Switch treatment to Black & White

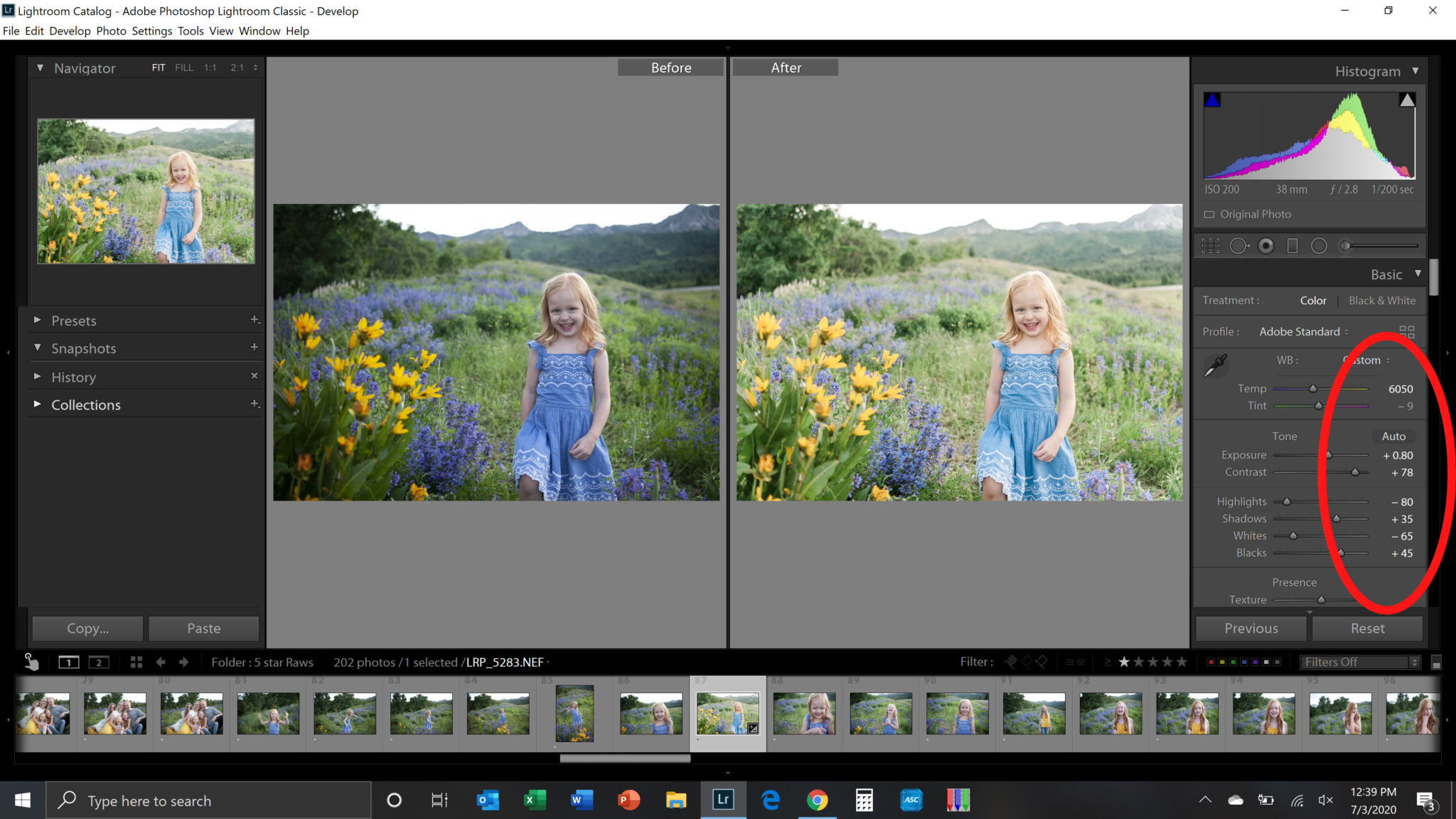(1381, 301)
